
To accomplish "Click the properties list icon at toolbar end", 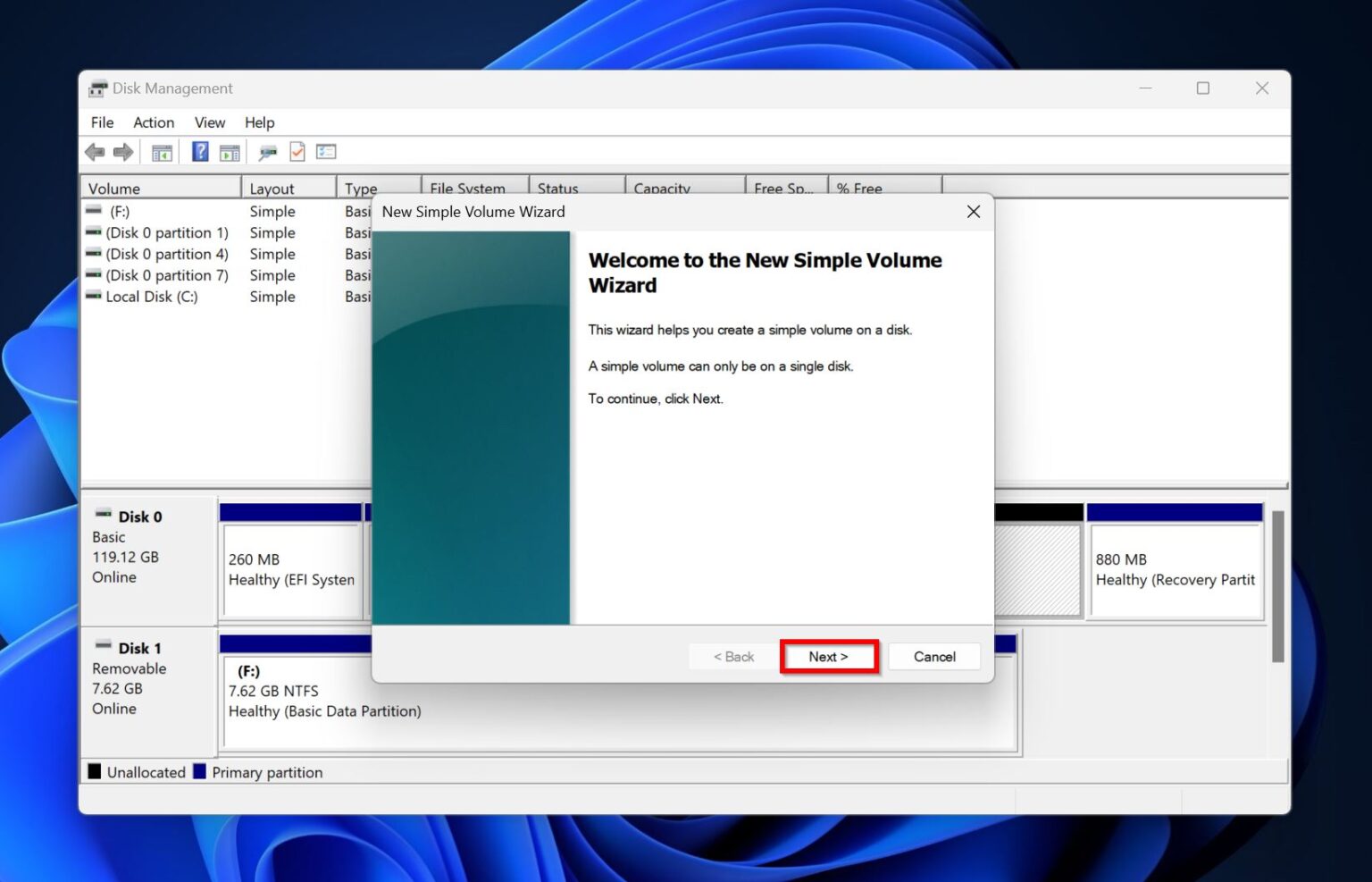I will coord(326,151).
